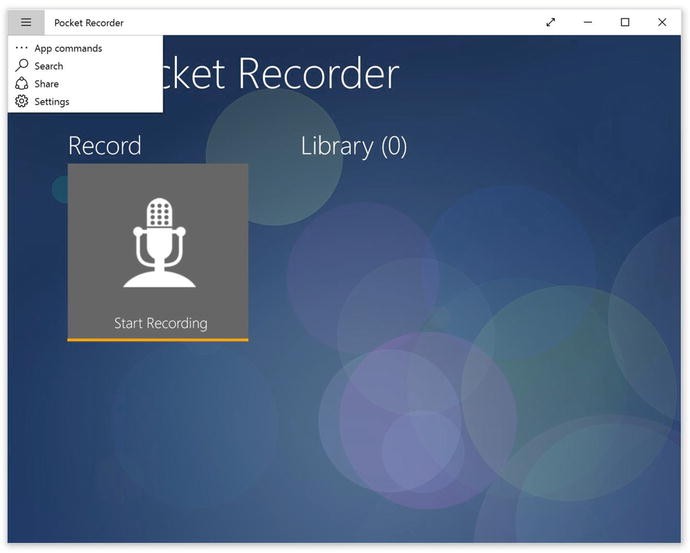This screenshot has width=690, height=553.
Task: Click the Record section heading
Action: point(105,146)
